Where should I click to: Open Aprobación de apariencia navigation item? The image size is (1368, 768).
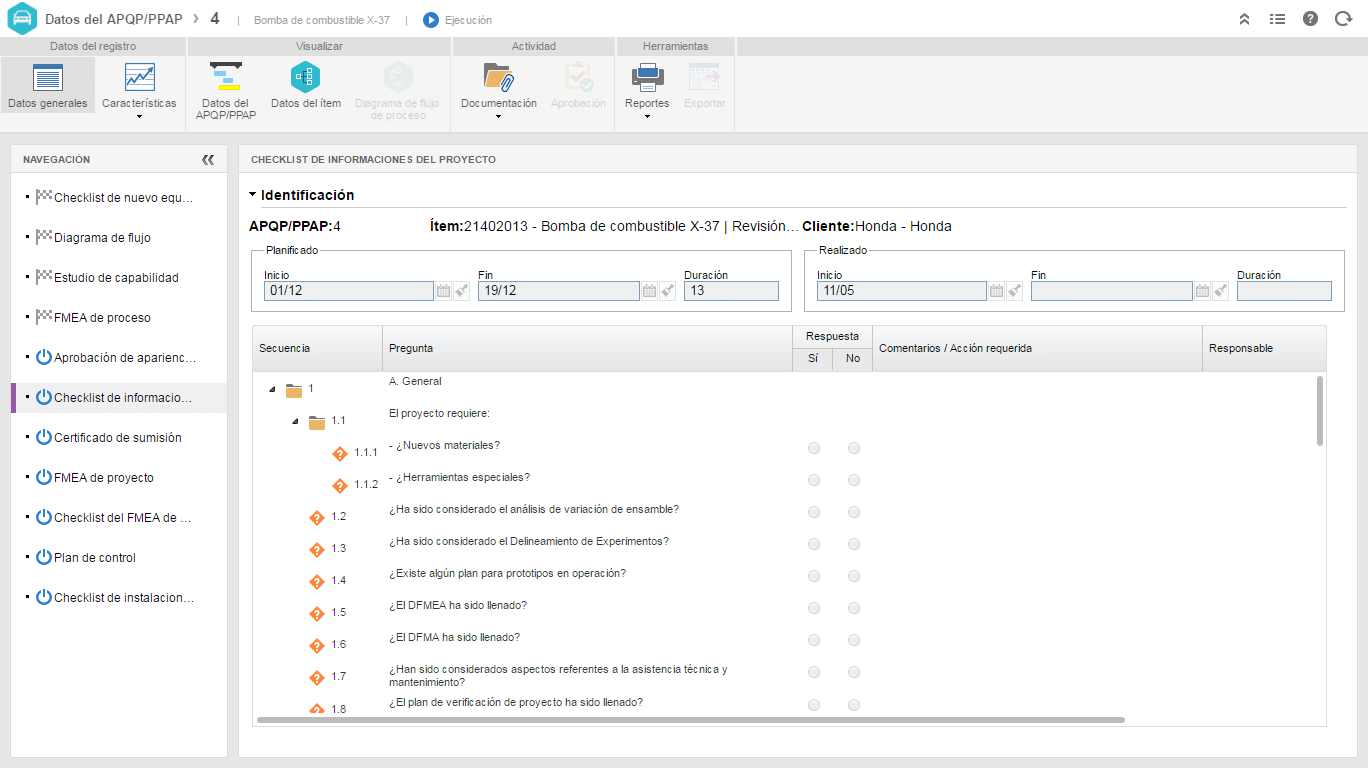[119, 358]
